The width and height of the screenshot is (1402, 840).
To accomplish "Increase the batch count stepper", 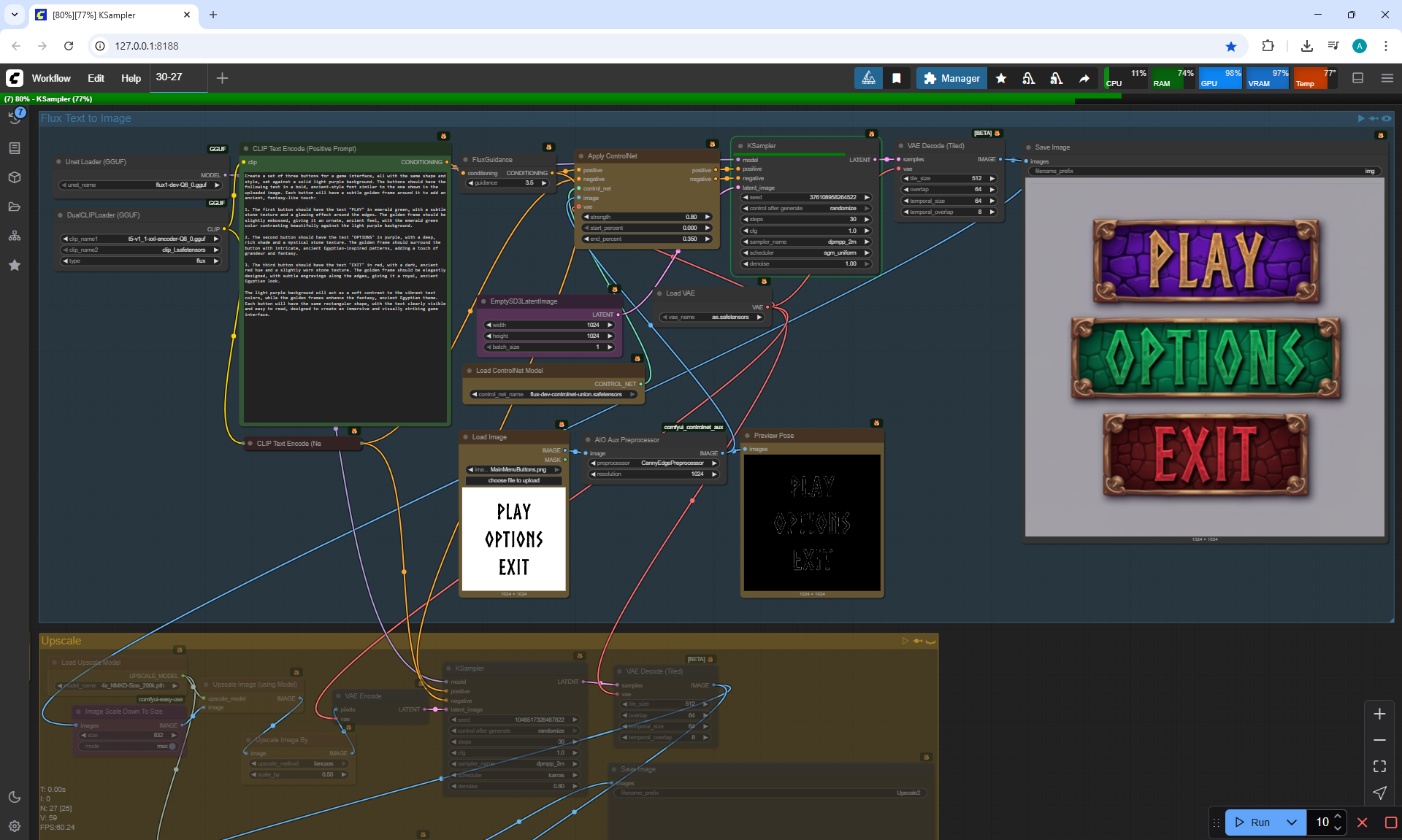I will tap(1338, 817).
